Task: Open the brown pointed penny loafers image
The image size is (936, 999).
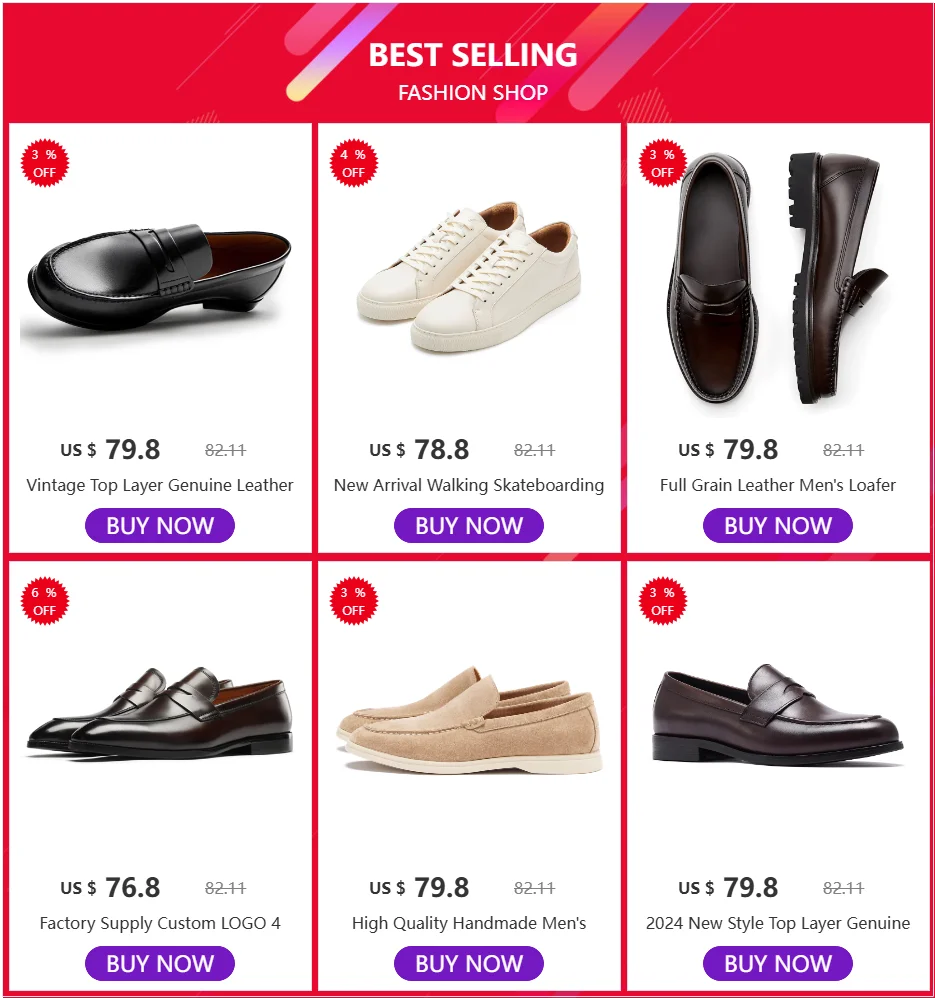Action: pos(160,712)
